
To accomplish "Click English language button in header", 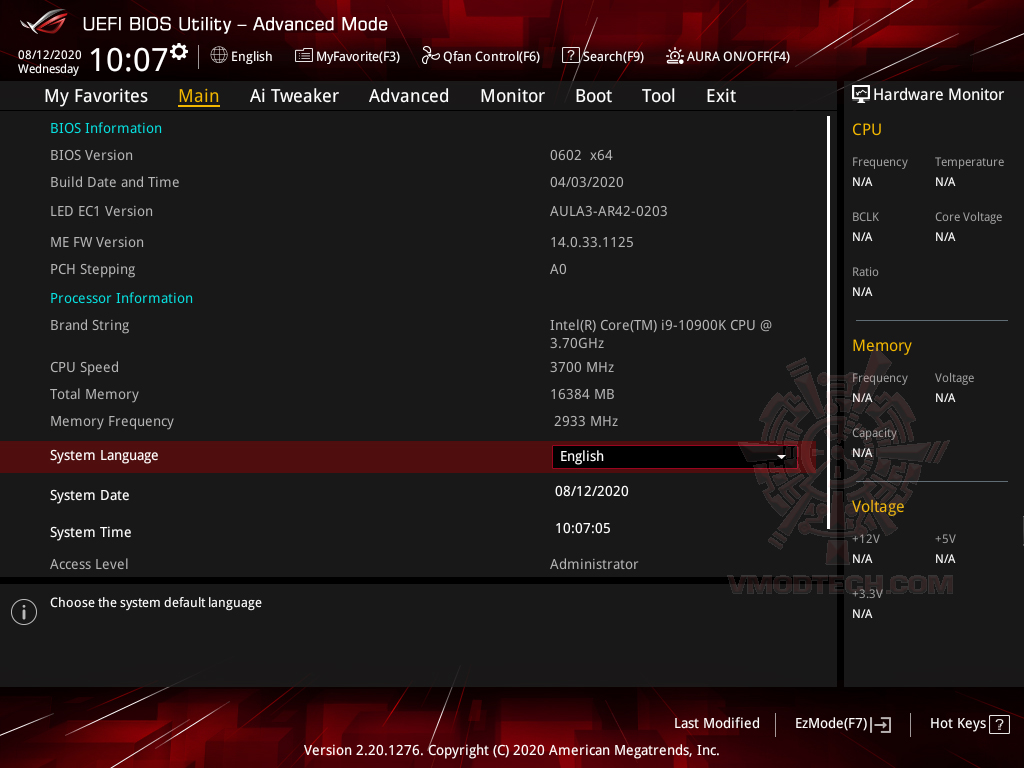I will coord(242,56).
